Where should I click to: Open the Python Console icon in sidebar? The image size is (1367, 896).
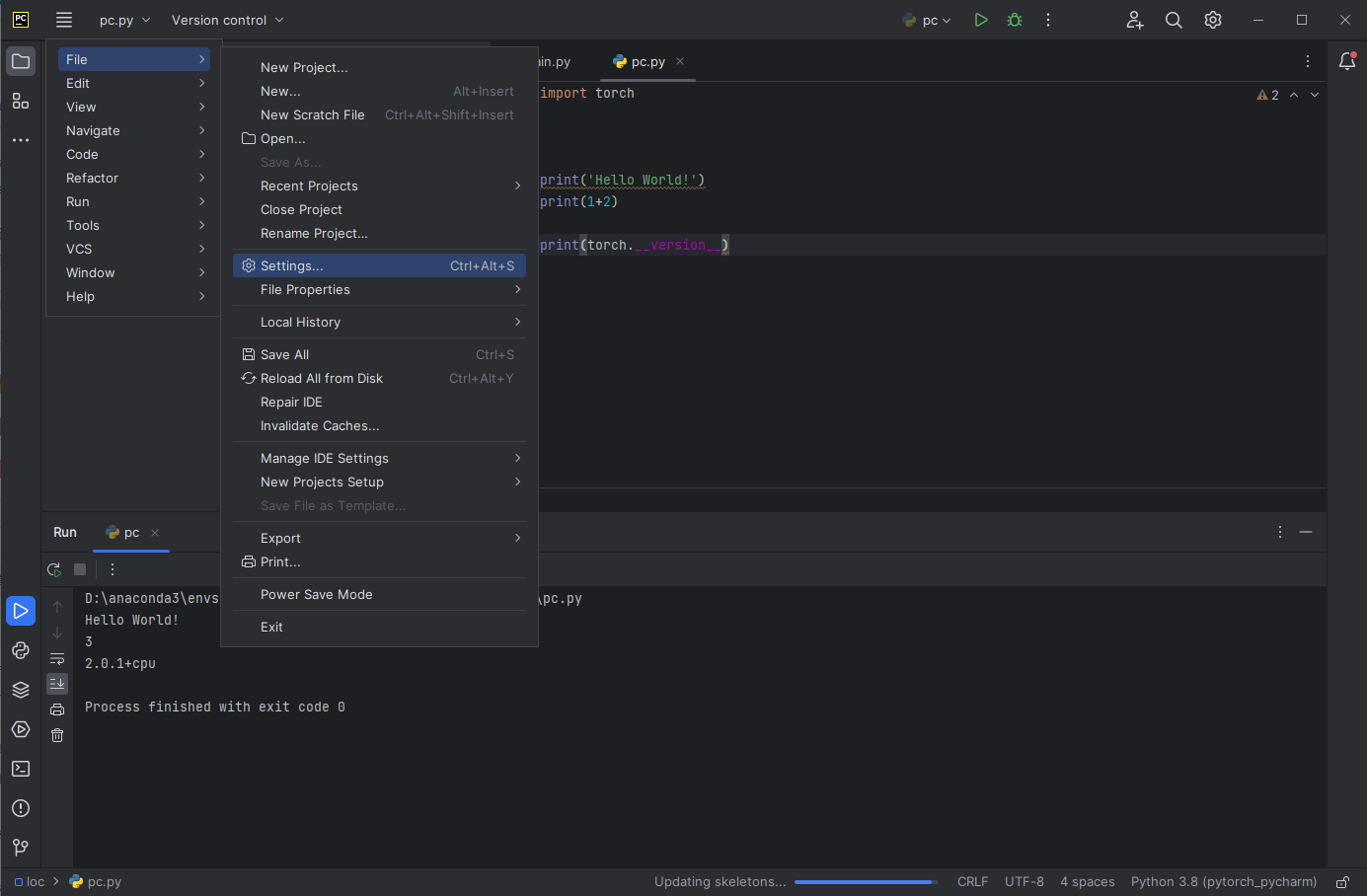(21, 650)
